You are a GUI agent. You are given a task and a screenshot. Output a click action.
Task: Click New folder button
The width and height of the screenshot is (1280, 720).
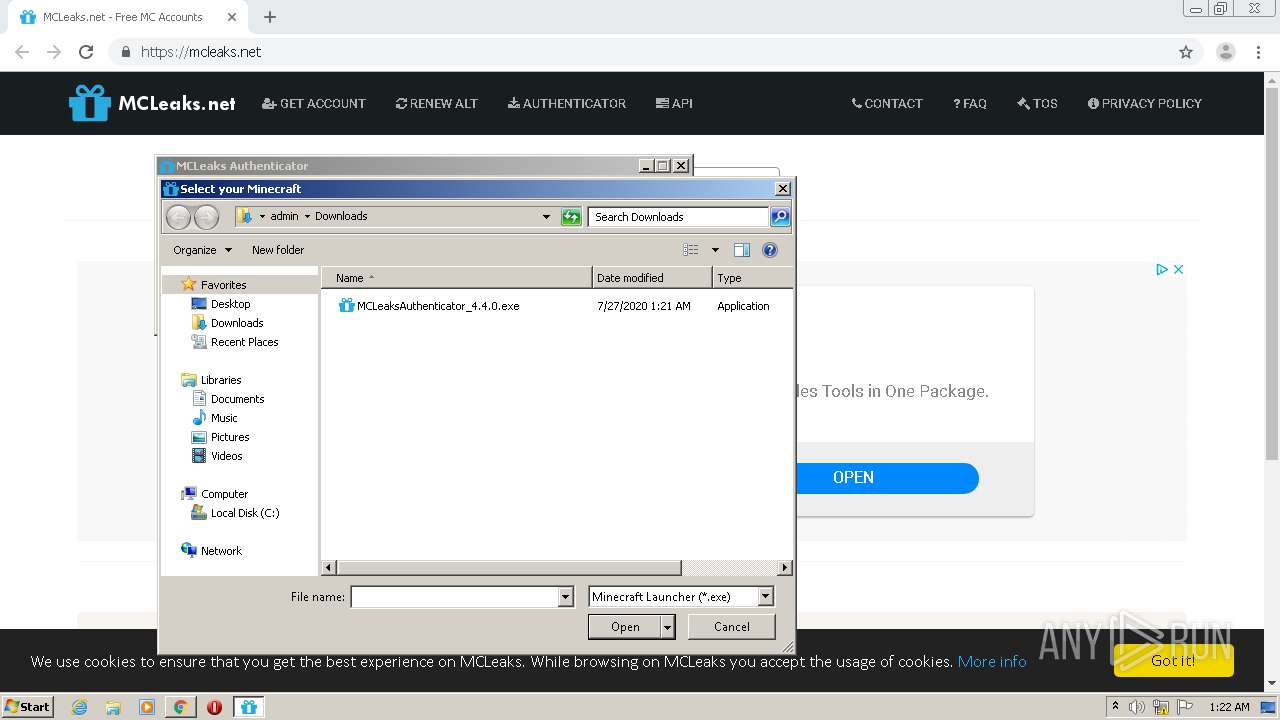click(278, 250)
